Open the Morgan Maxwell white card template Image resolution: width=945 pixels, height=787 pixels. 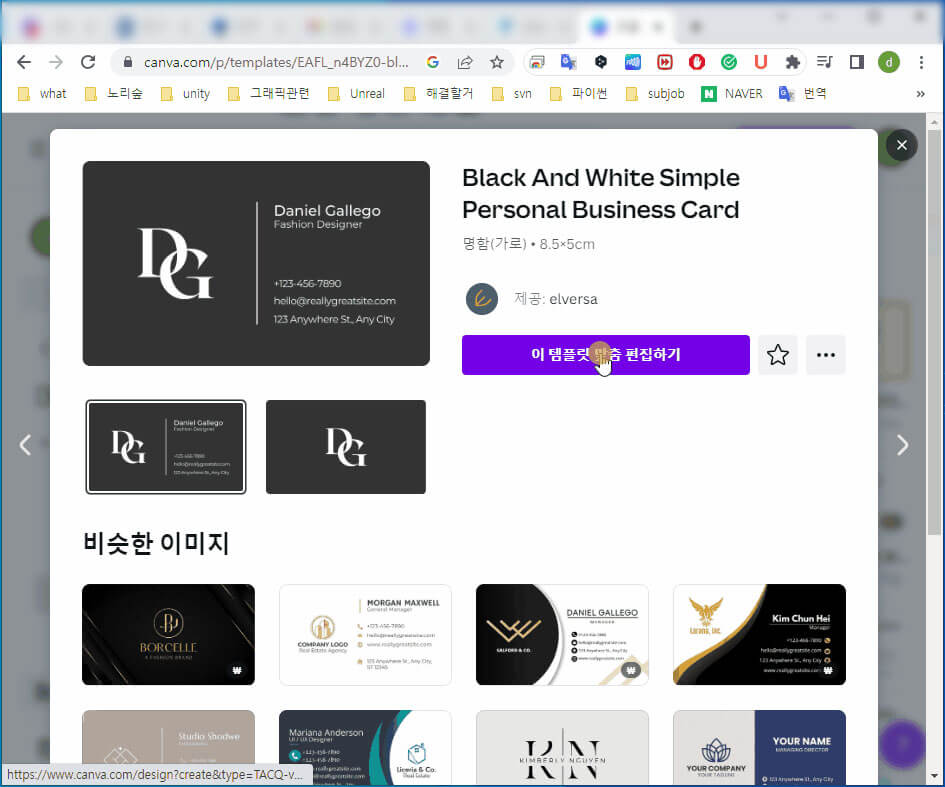(x=365, y=635)
